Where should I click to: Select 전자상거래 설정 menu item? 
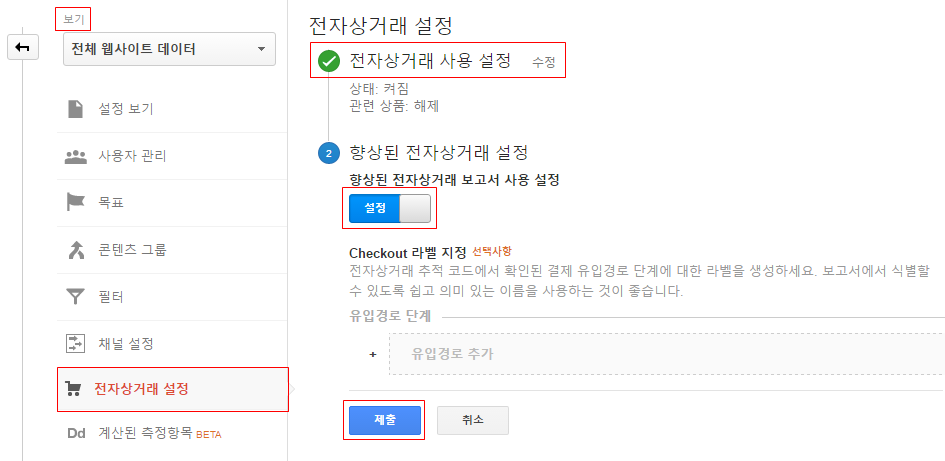(x=173, y=389)
